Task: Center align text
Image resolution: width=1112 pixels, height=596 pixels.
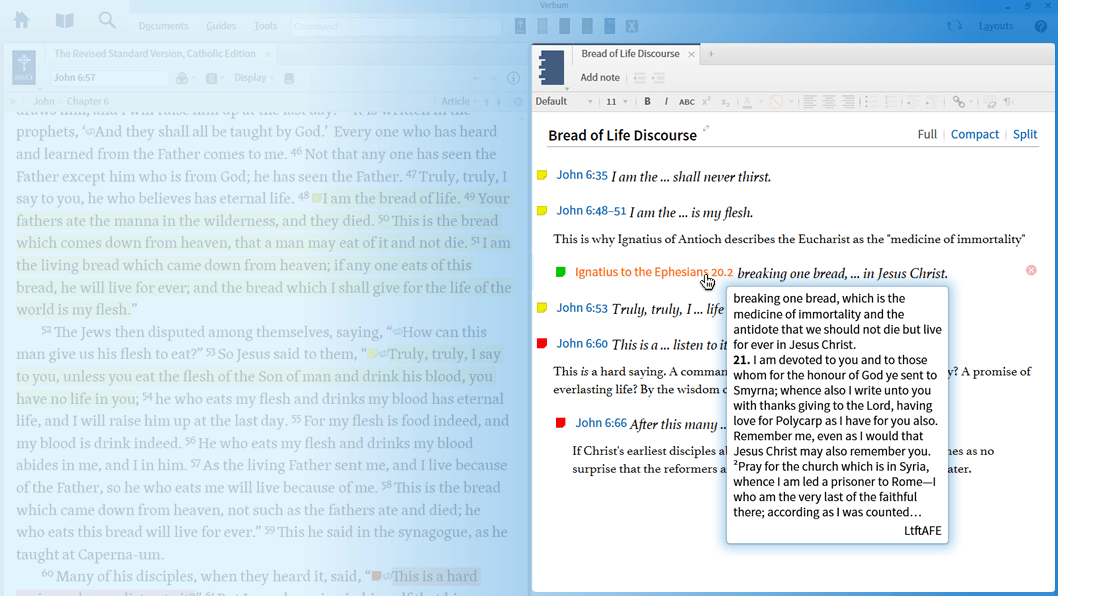Action: click(x=829, y=102)
